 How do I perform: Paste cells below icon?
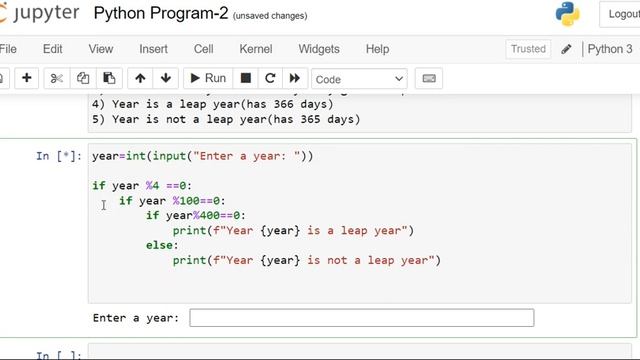coord(109,78)
